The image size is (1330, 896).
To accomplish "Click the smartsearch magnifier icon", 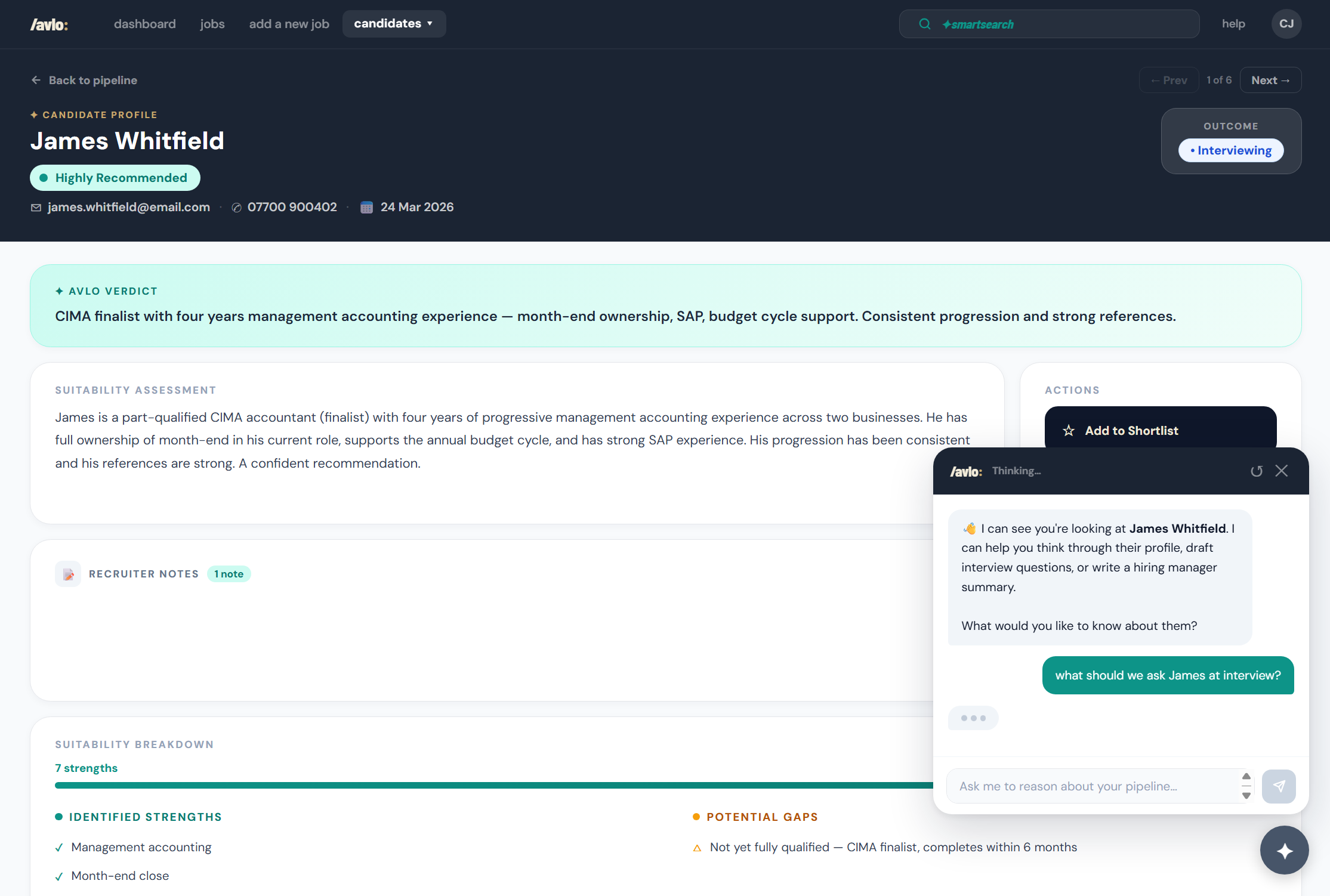I will point(925,24).
